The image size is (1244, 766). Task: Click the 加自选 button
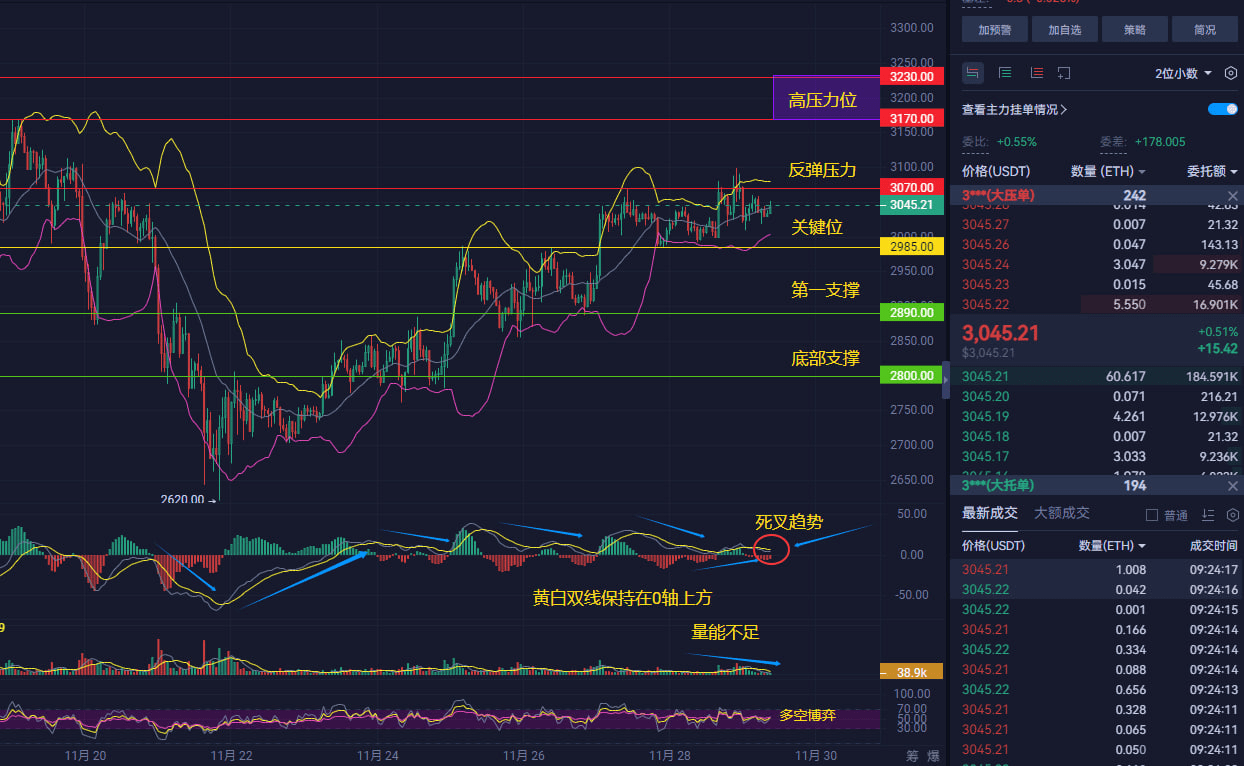pos(1064,30)
